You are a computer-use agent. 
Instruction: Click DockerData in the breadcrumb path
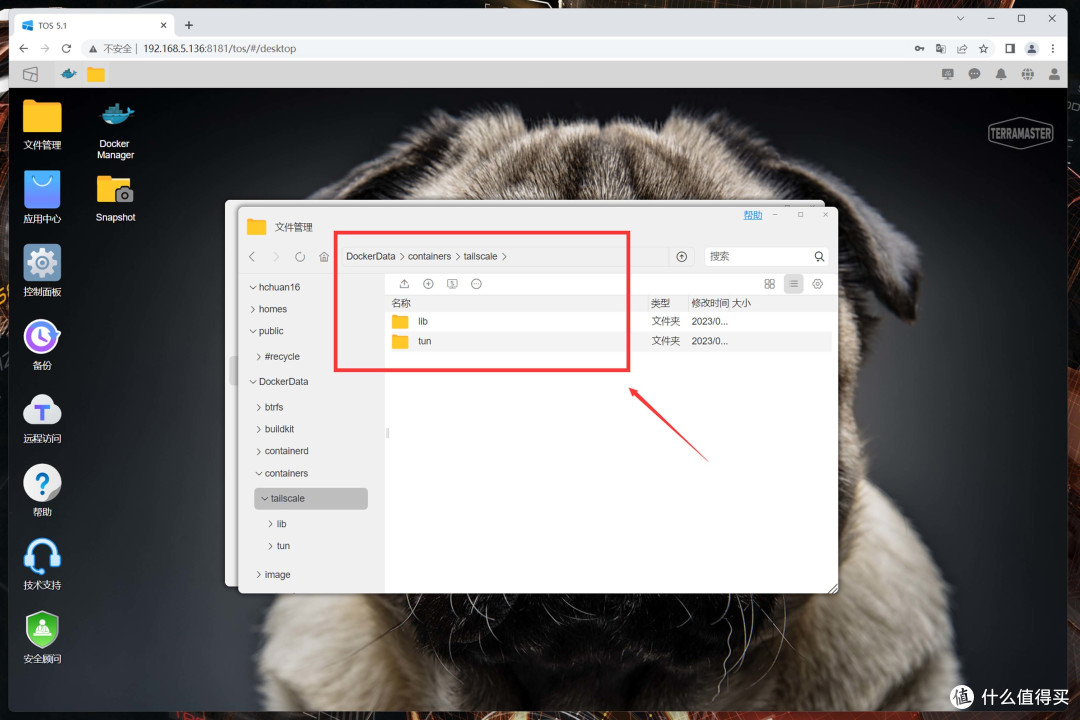click(x=371, y=256)
